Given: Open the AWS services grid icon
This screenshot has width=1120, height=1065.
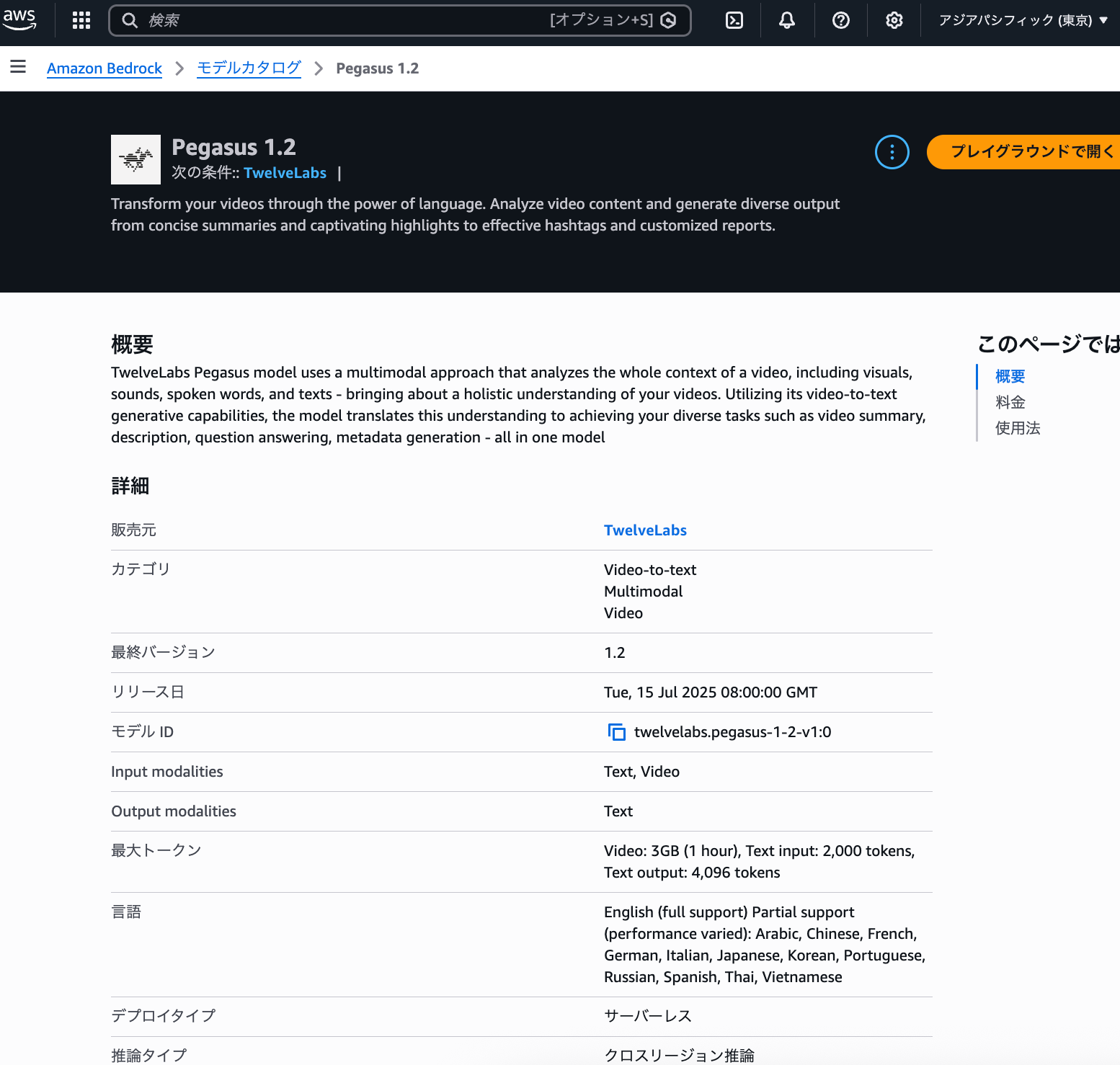Looking at the screenshot, I should [x=81, y=19].
